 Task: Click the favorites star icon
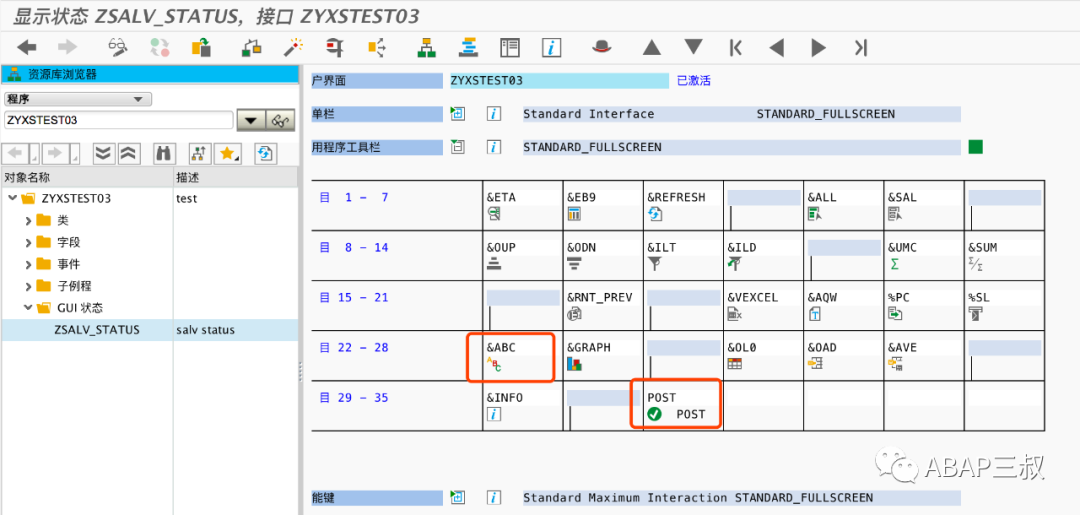point(227,154)
